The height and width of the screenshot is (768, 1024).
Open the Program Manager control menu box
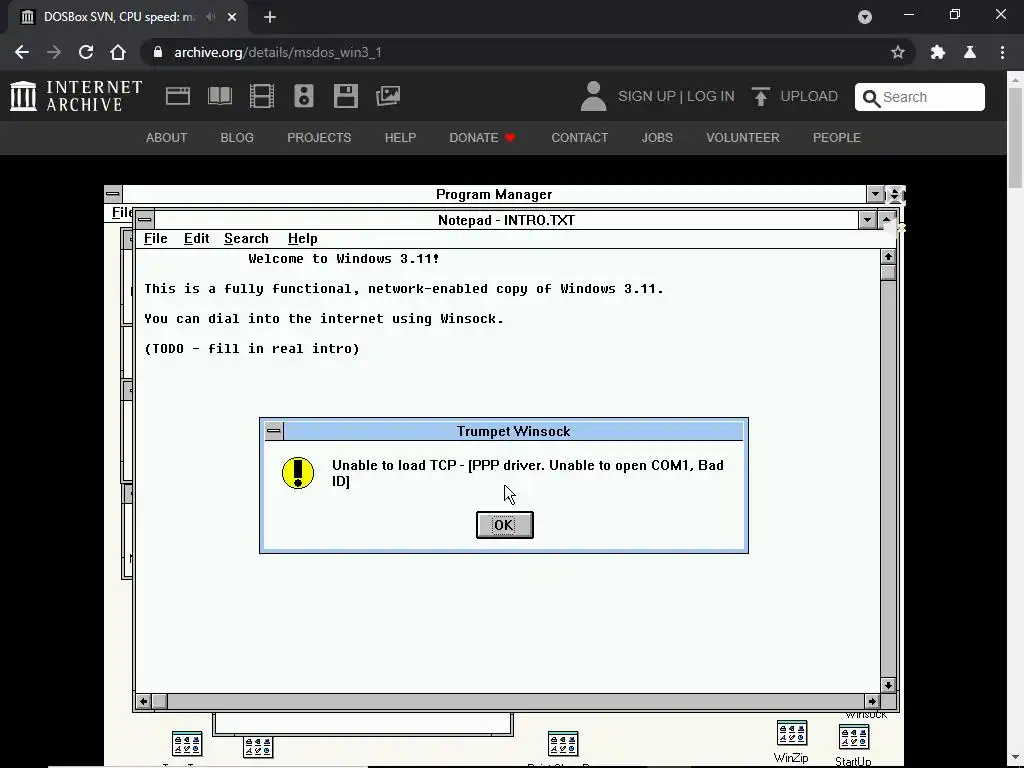click(113, 194)
